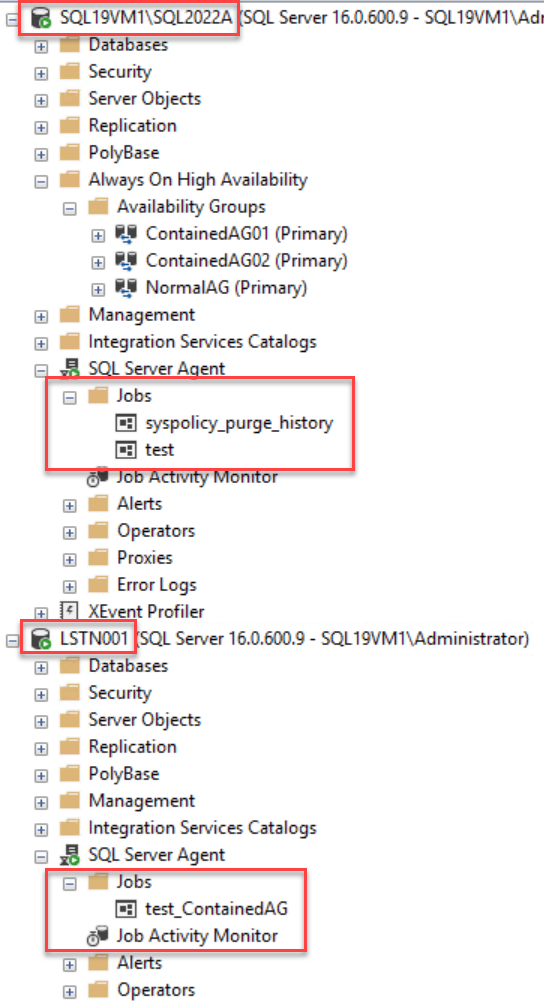
Task: Select the test job
Action: point(160,450)
